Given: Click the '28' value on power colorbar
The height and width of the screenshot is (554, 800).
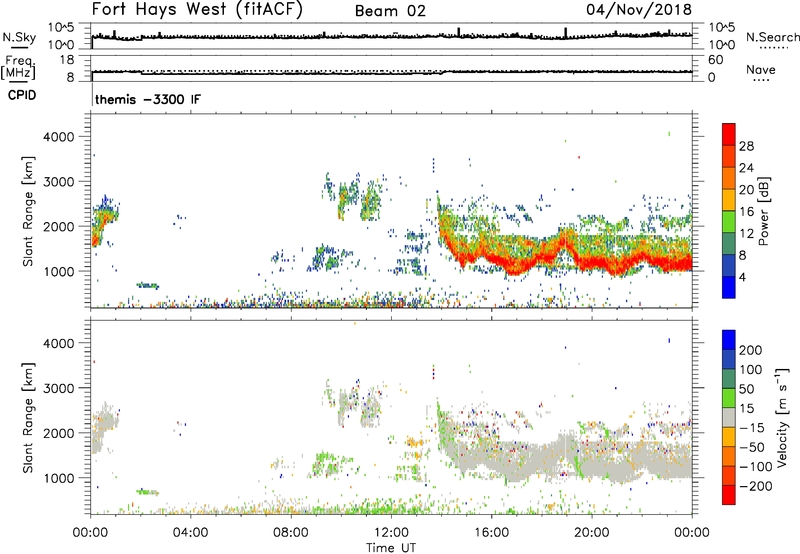Looking at the screenshot, I should coord(746,146).
